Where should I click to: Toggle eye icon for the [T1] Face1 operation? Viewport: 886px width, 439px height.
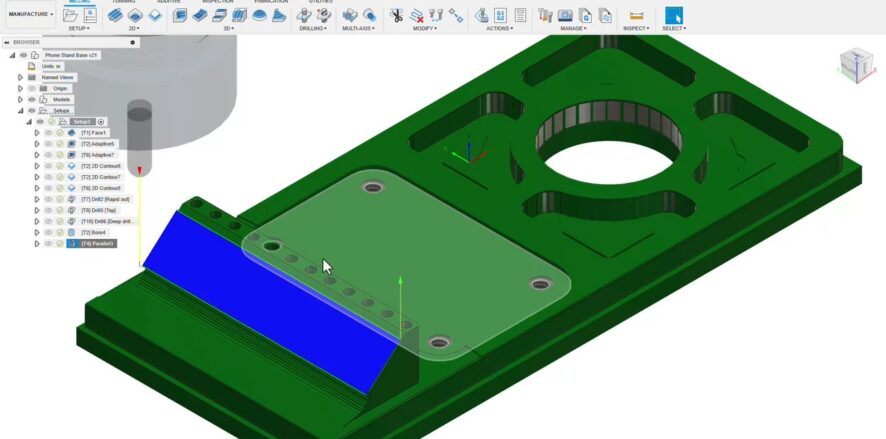tap(47, 132)
